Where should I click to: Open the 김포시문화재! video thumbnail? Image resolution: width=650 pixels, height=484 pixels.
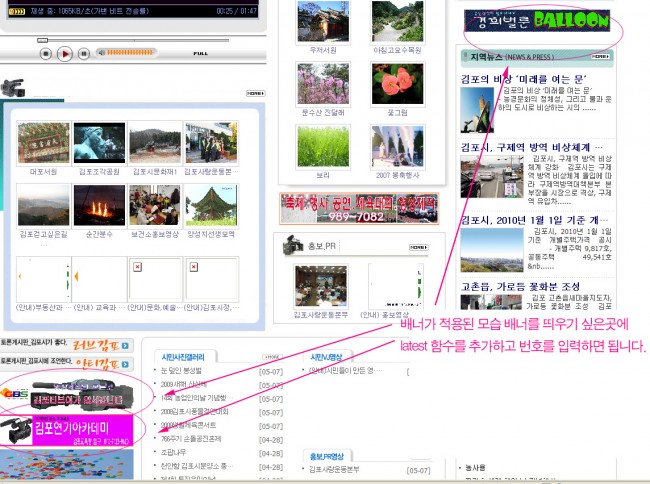(155, 143)
